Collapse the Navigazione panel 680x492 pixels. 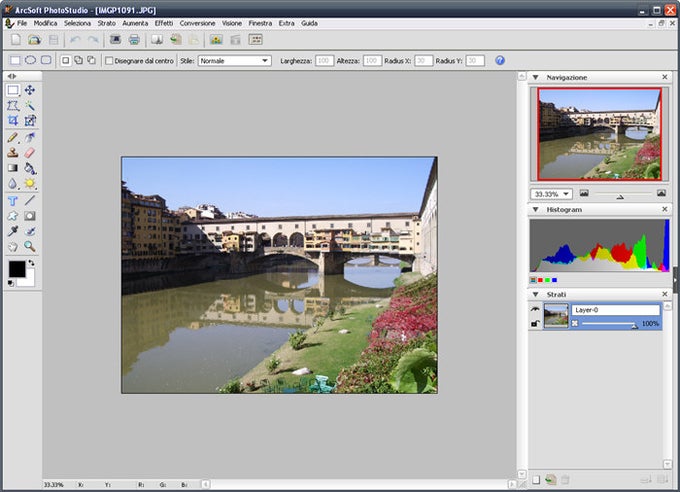pyautogui.click(x=536, y=77)
